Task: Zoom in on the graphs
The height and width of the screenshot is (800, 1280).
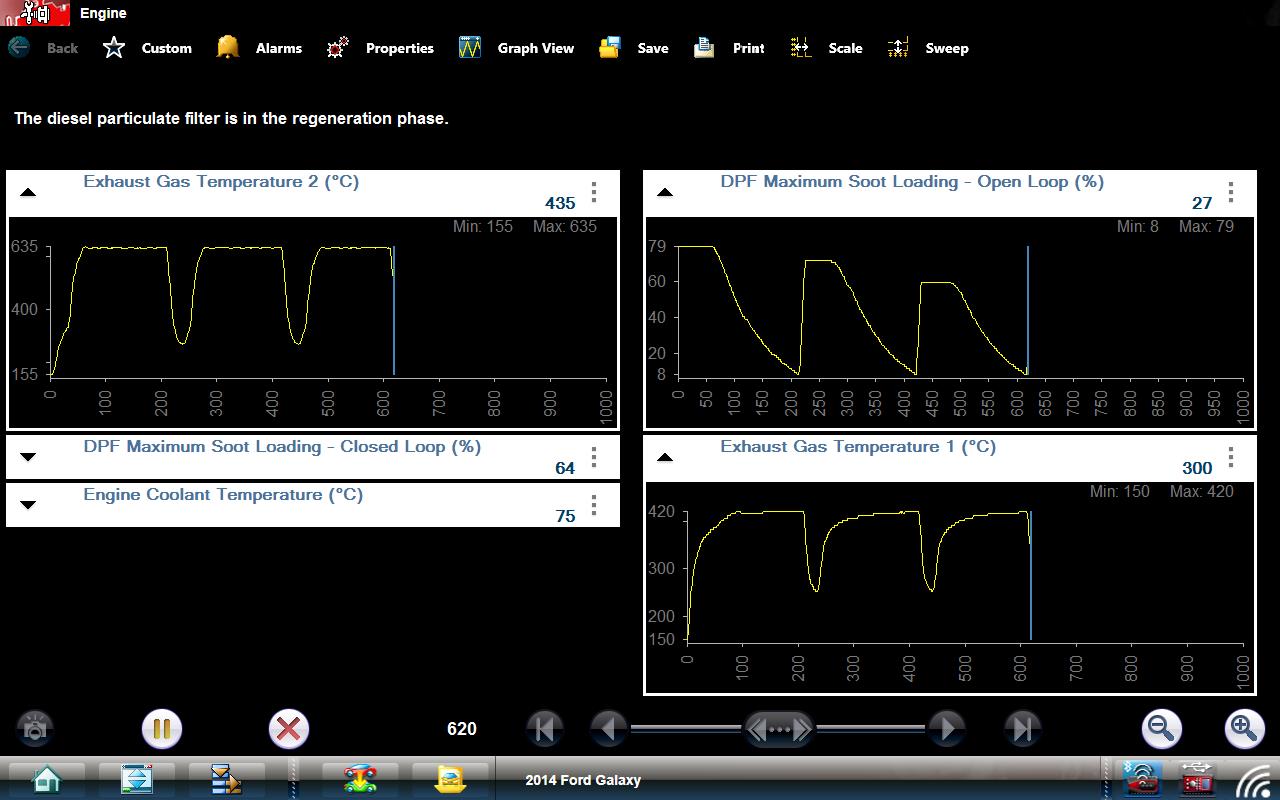Action: coord(1244,729)
